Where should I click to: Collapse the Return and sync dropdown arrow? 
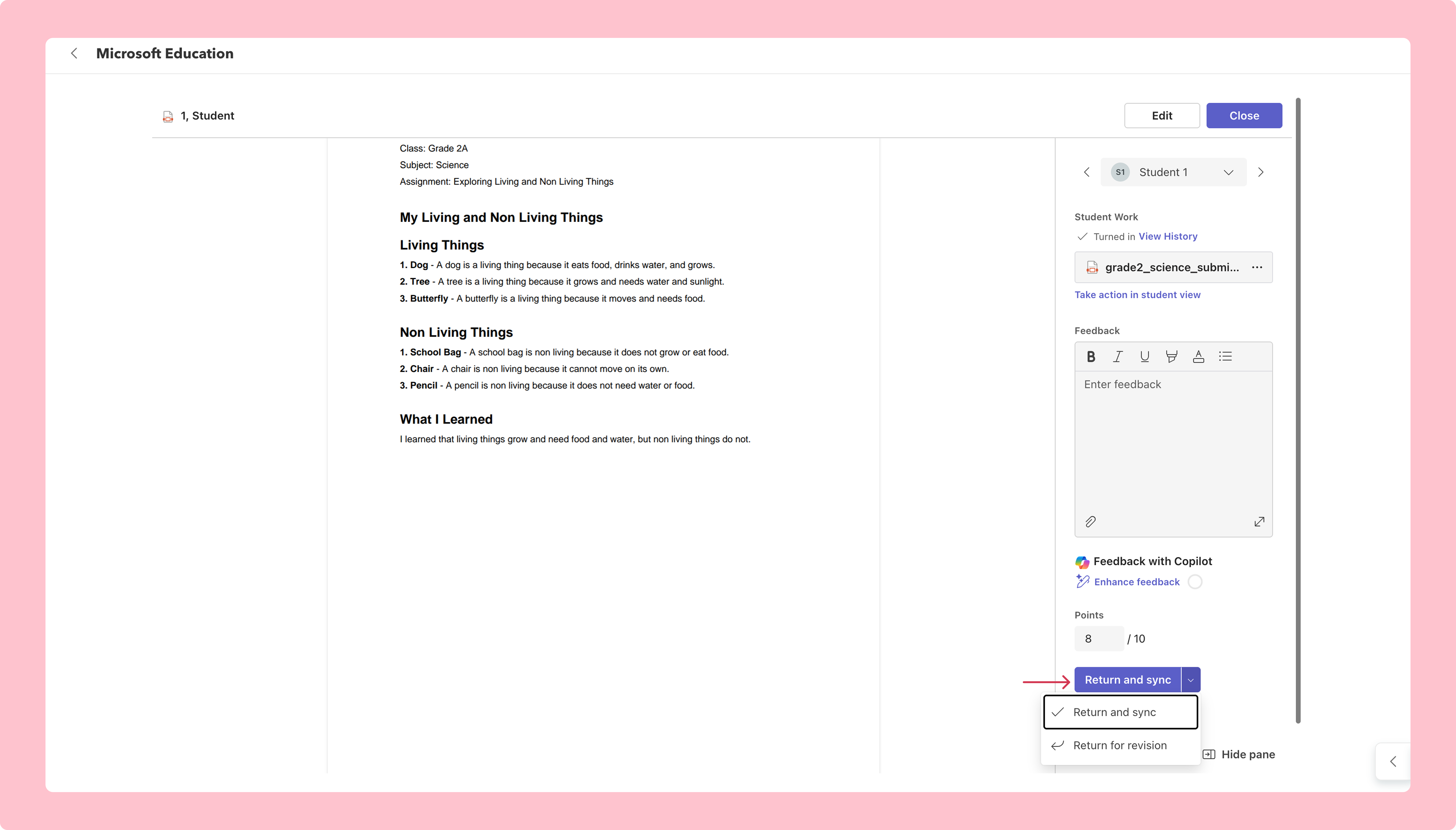coord(1191,680)
